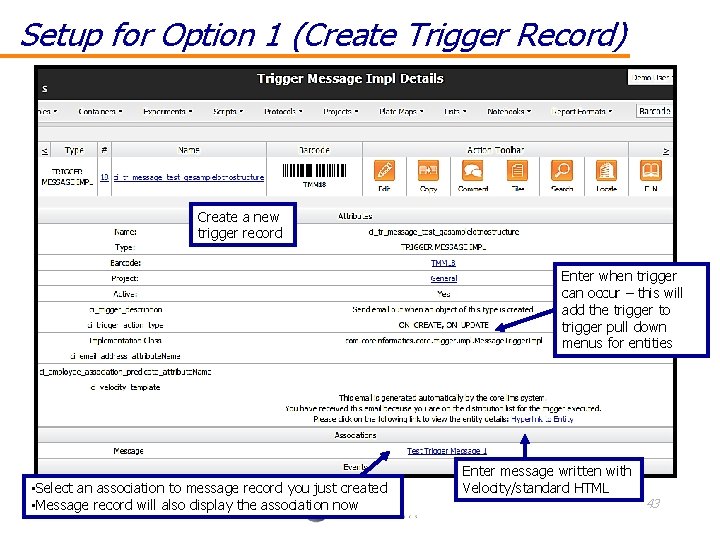
Task: Expand the Protocols menu
Action: click(x=283, y=112)
